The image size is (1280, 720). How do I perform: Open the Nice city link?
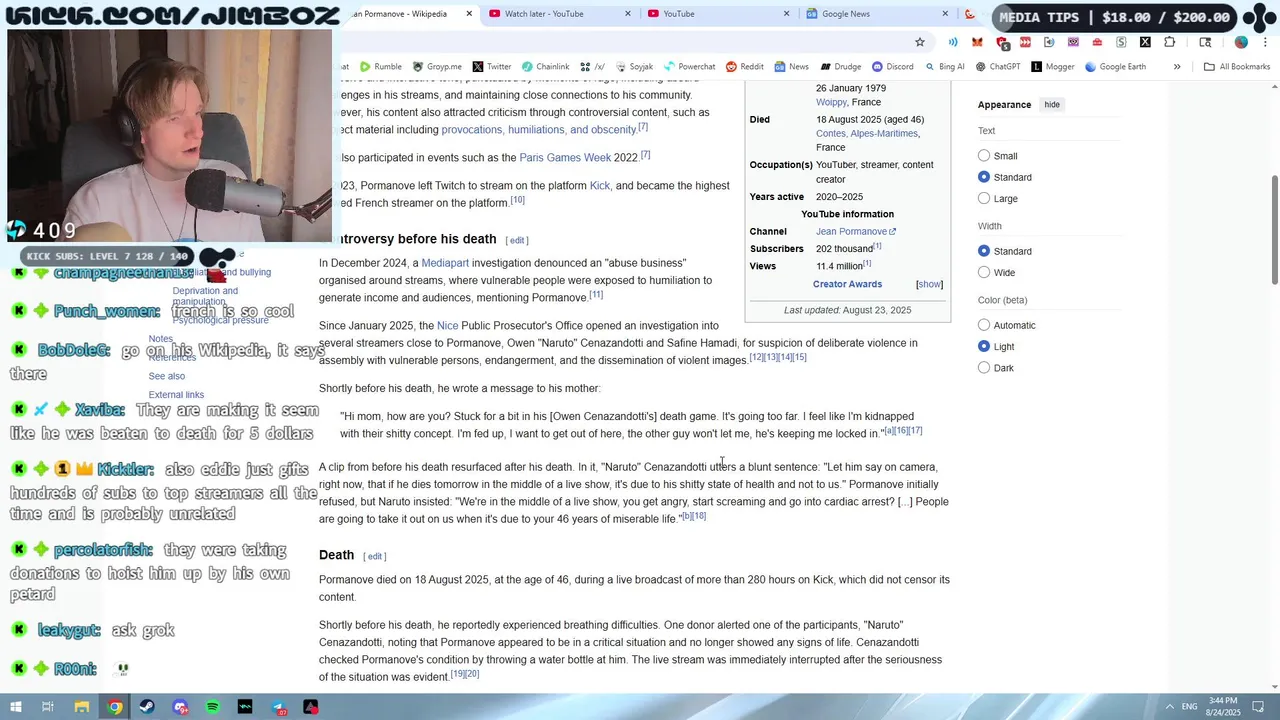point(448,326)
